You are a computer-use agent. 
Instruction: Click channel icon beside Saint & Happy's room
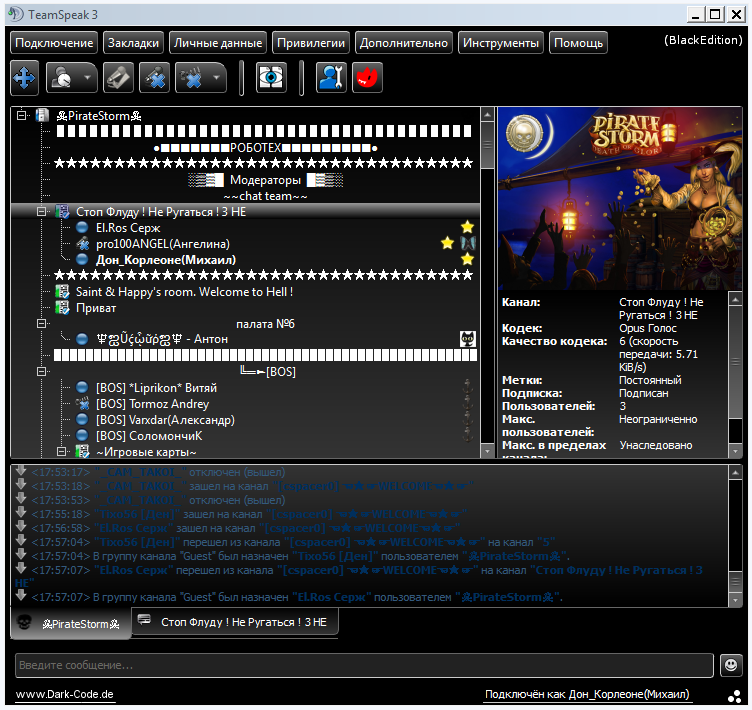click(62, 292)
